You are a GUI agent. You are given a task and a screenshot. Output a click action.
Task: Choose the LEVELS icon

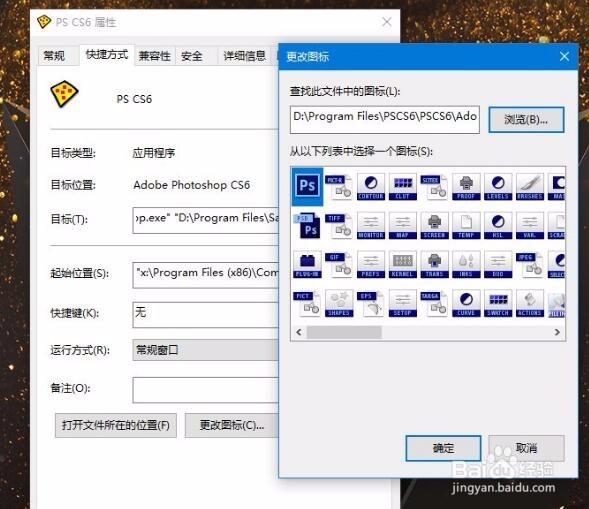point(498,186)
